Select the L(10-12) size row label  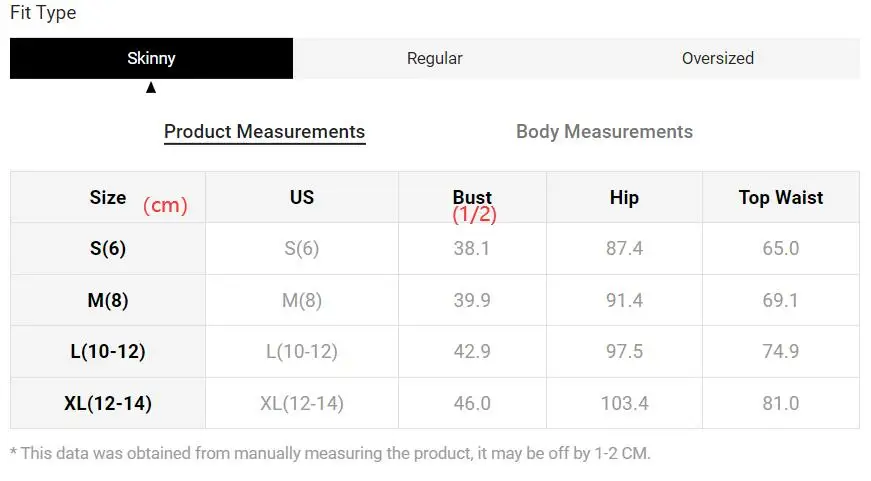point(108,352)
